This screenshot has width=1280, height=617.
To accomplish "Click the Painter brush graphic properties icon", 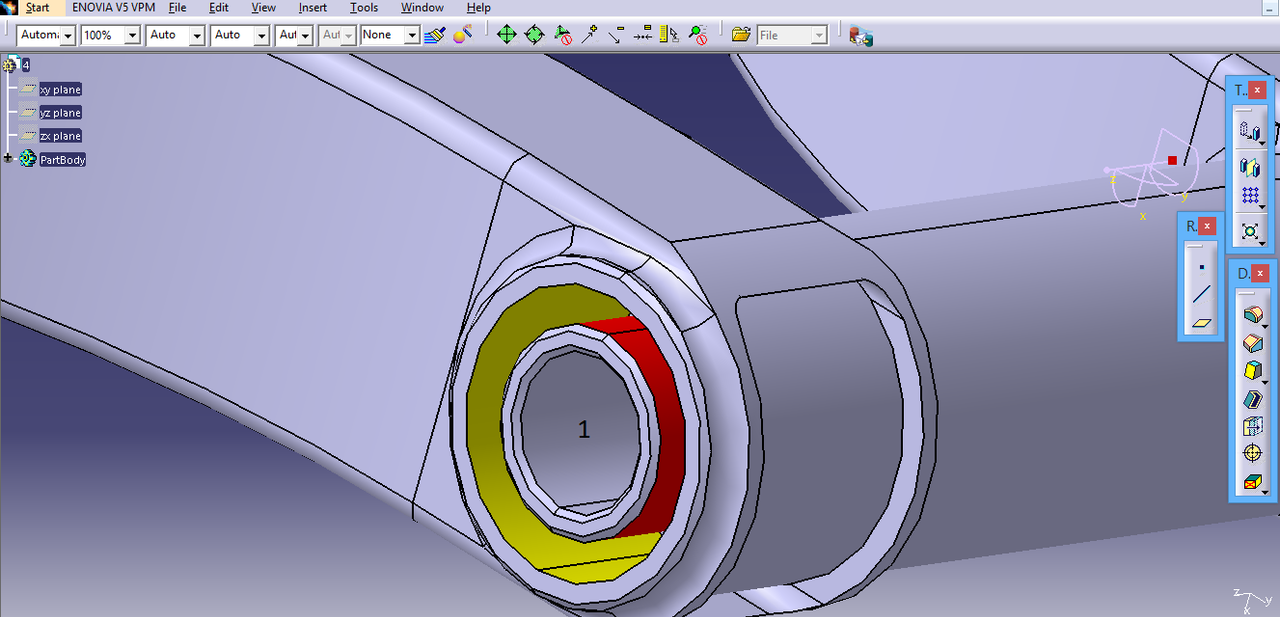I will 434,35.
